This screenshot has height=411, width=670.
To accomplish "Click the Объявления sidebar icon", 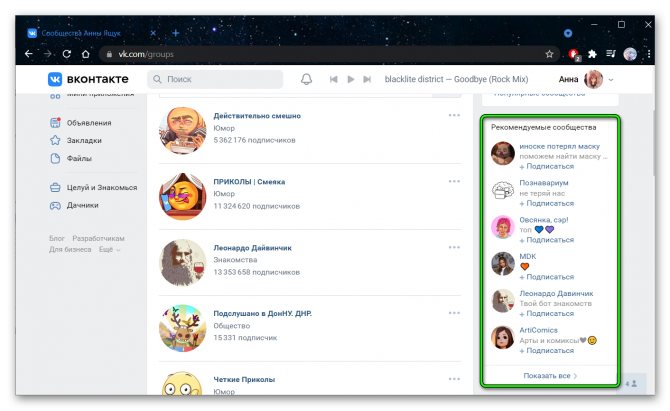I will (x=55, y=123).
